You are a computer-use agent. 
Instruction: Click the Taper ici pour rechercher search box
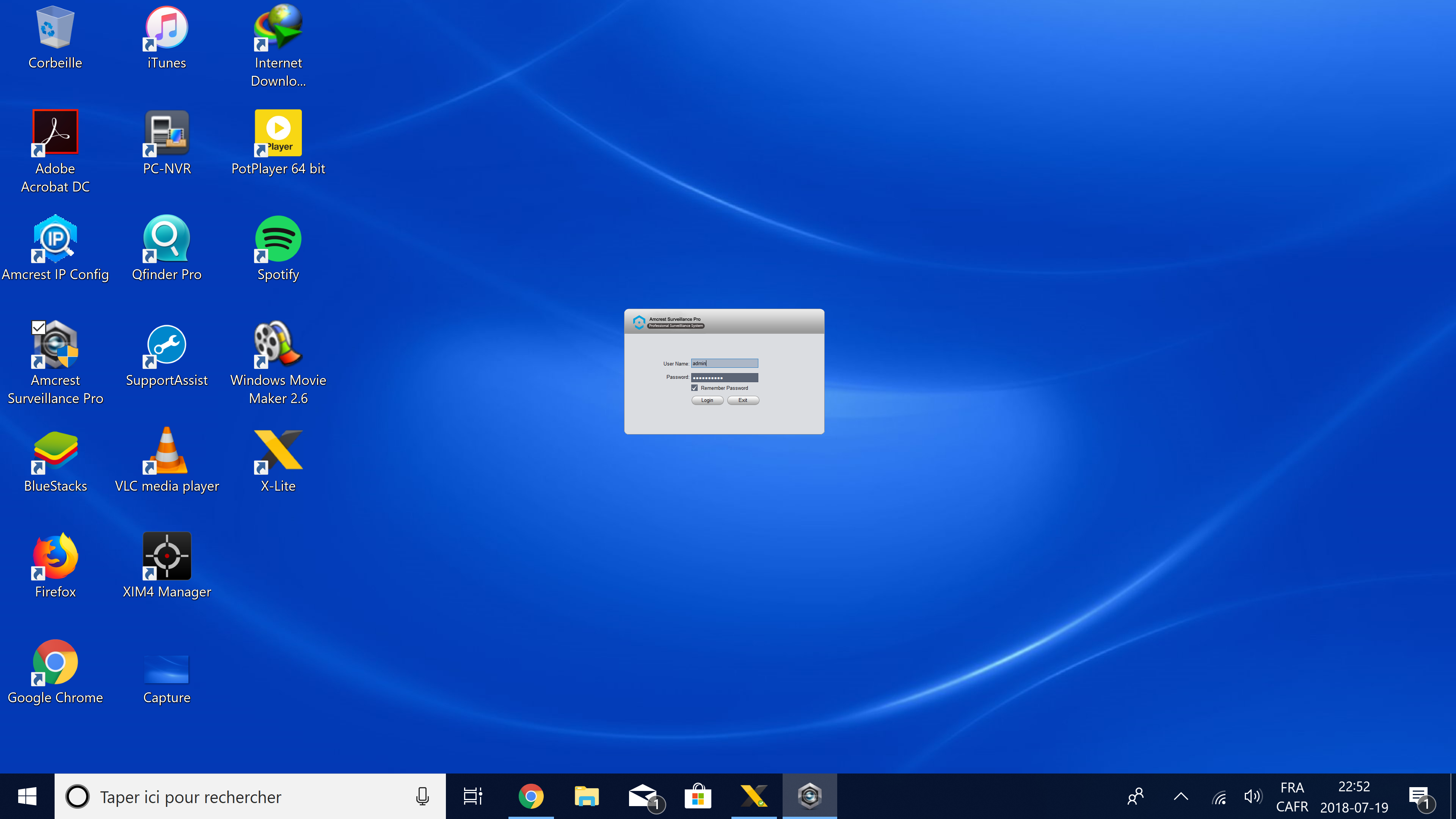click(250, 796)
